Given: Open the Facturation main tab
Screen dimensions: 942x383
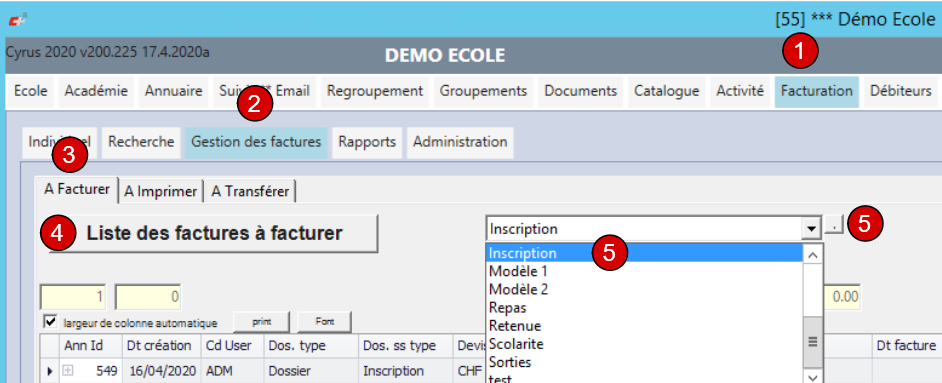Looking at the screenshot, I should [816, 91].
